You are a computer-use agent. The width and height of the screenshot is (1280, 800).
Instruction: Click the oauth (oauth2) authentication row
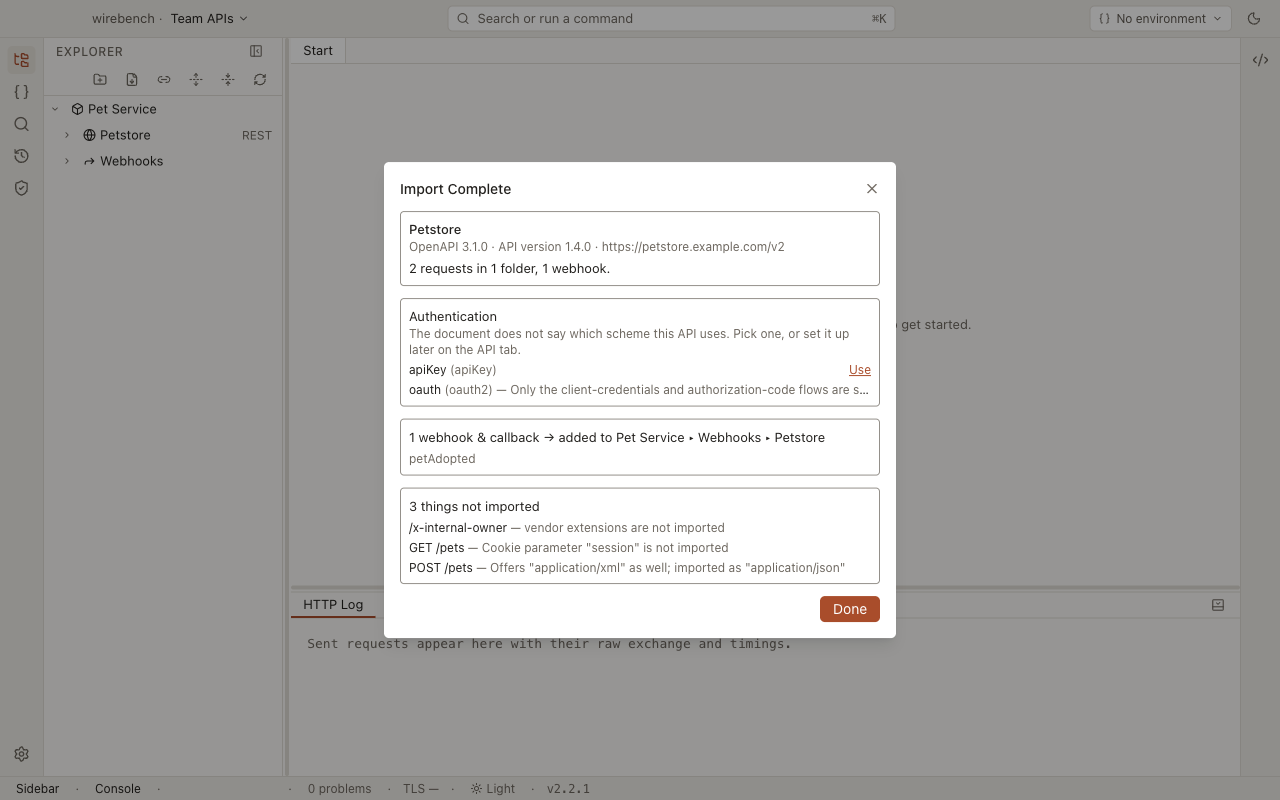click(640, 390)
